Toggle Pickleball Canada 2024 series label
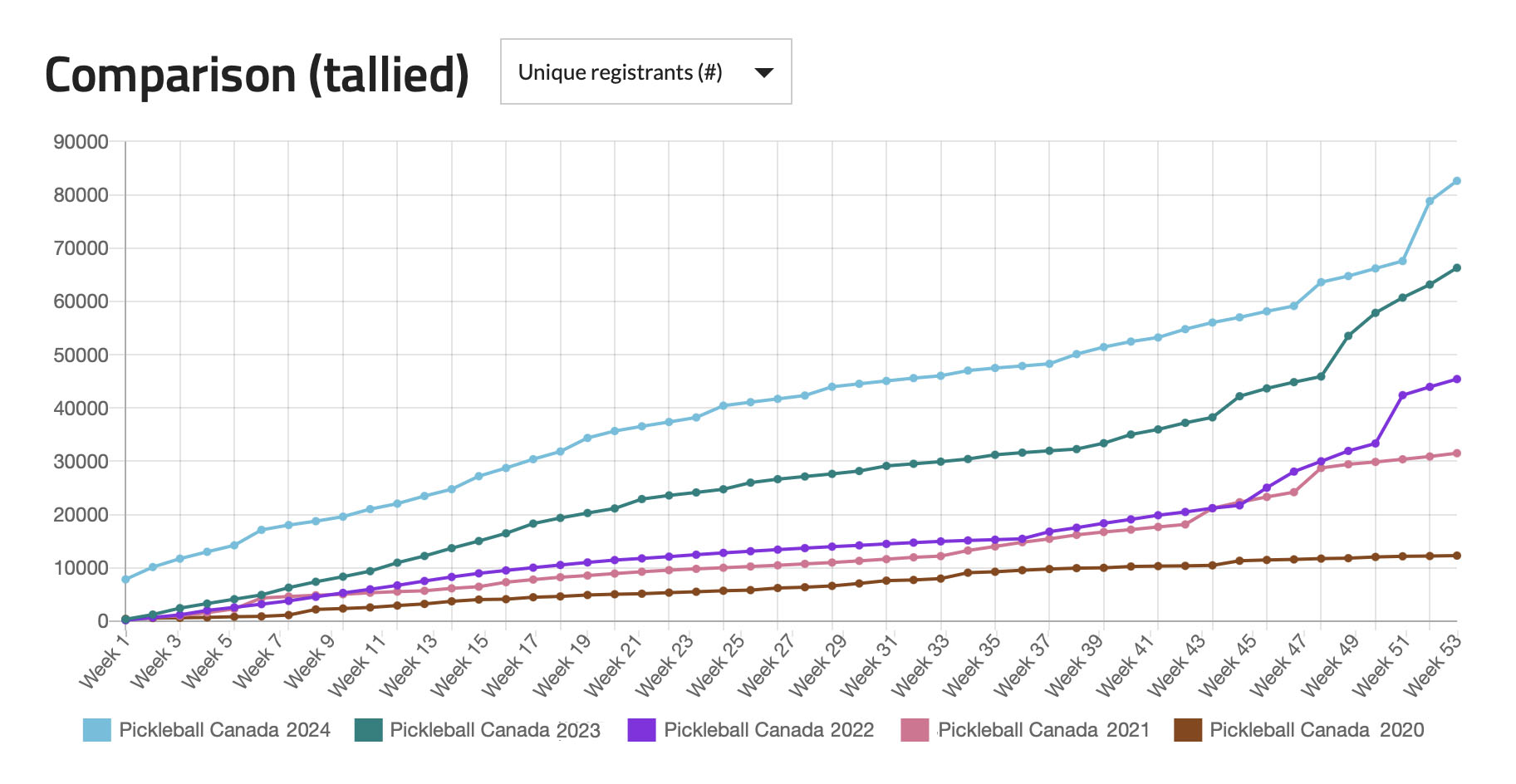This screenshot has width=1516, height=784. pyautogui.click(x=224, y=730)
